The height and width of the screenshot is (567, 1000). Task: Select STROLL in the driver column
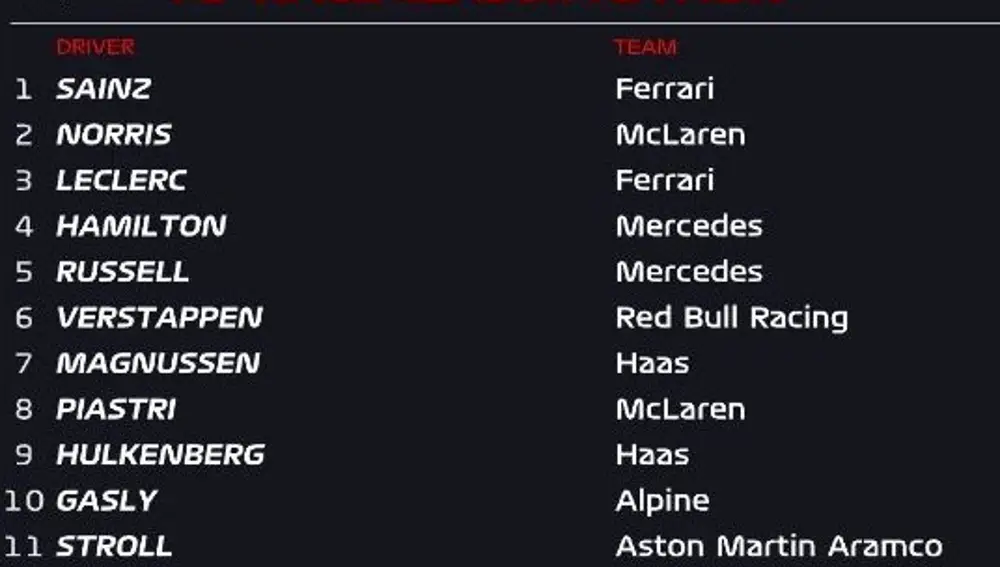(114, 547)
